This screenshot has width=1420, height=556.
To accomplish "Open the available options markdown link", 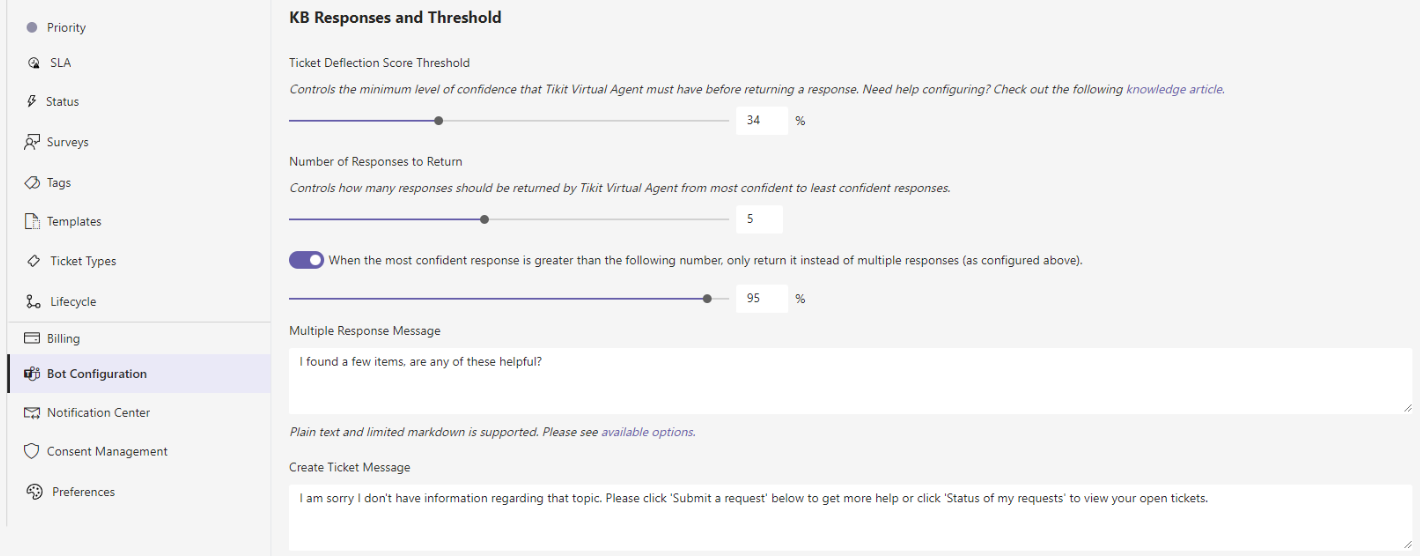I will tap(647, 432).
